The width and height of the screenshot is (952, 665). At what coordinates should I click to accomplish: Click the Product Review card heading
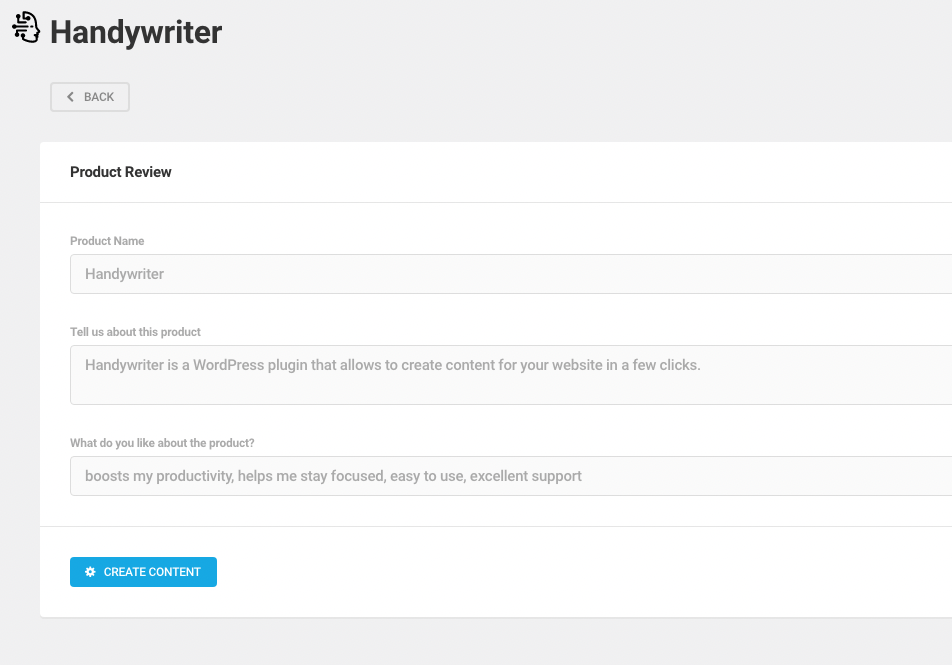(121, 172)
